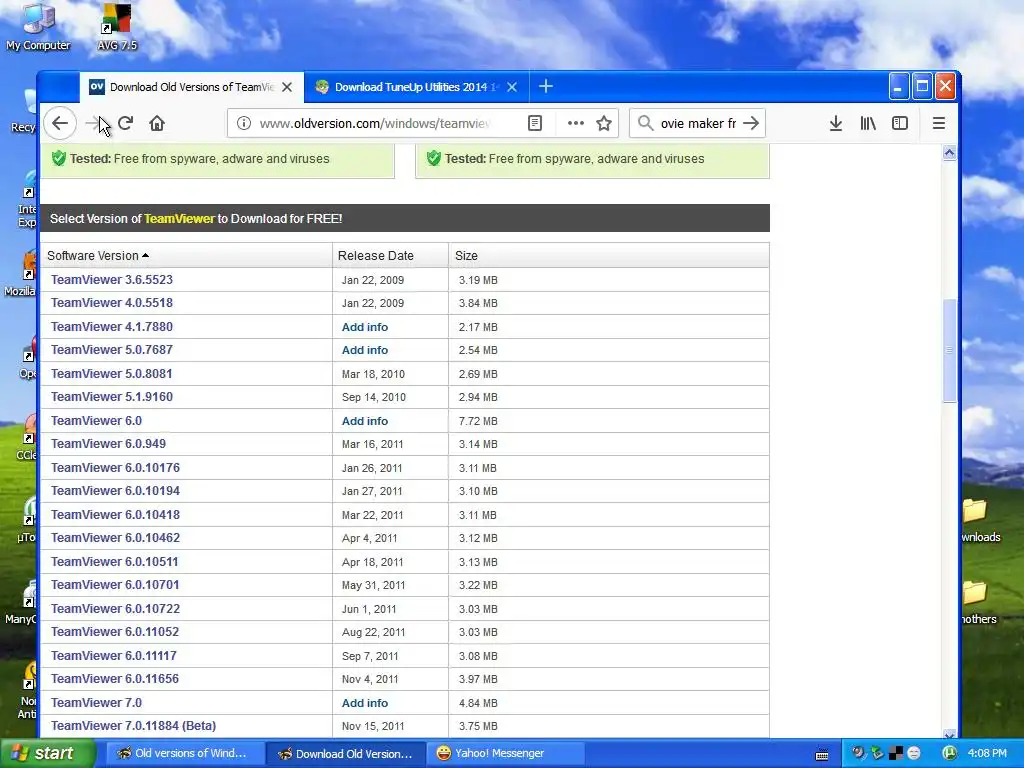Show site information icon in address bar

coord(244,123)
